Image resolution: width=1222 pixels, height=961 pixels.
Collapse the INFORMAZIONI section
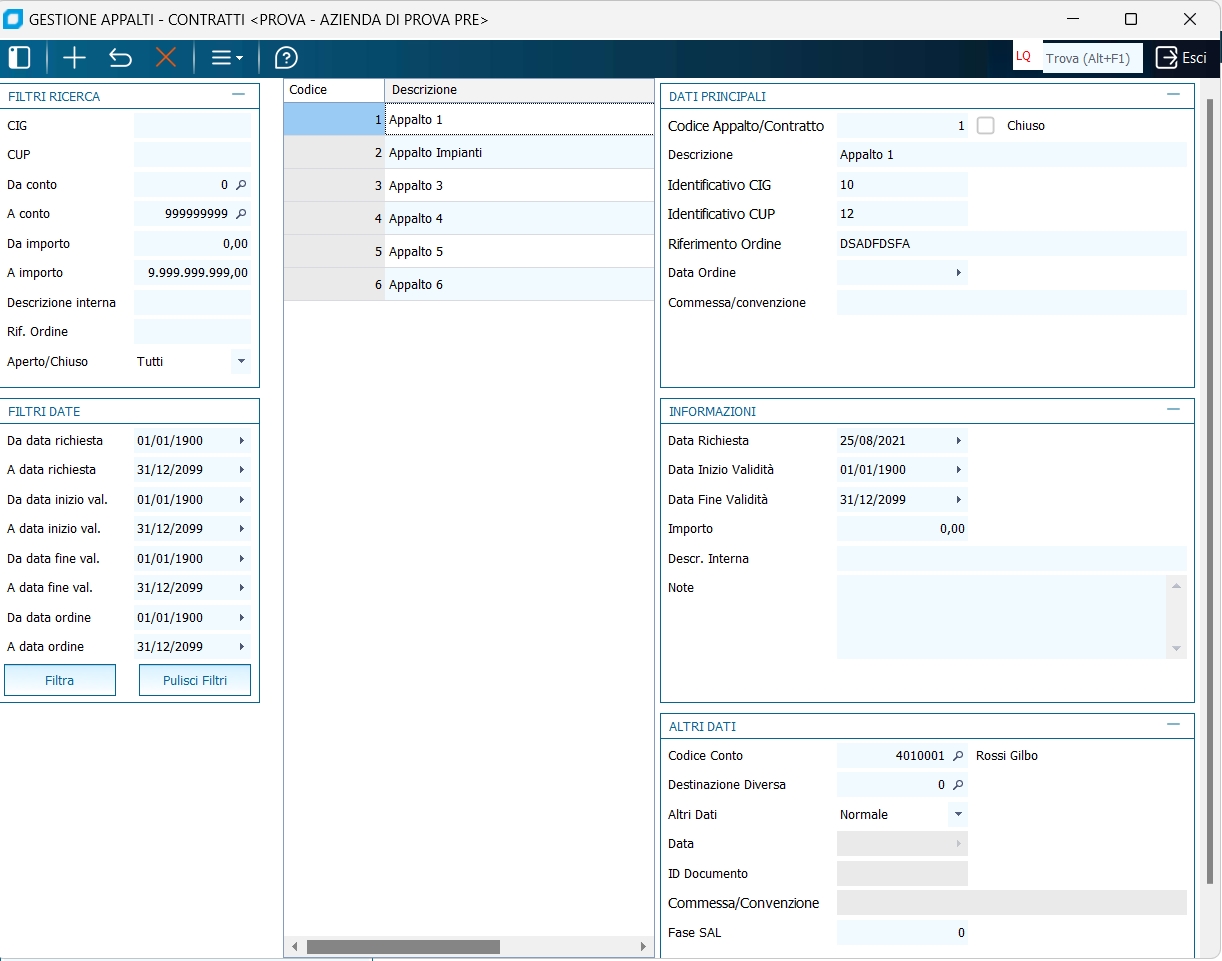tap(1174, 410)
